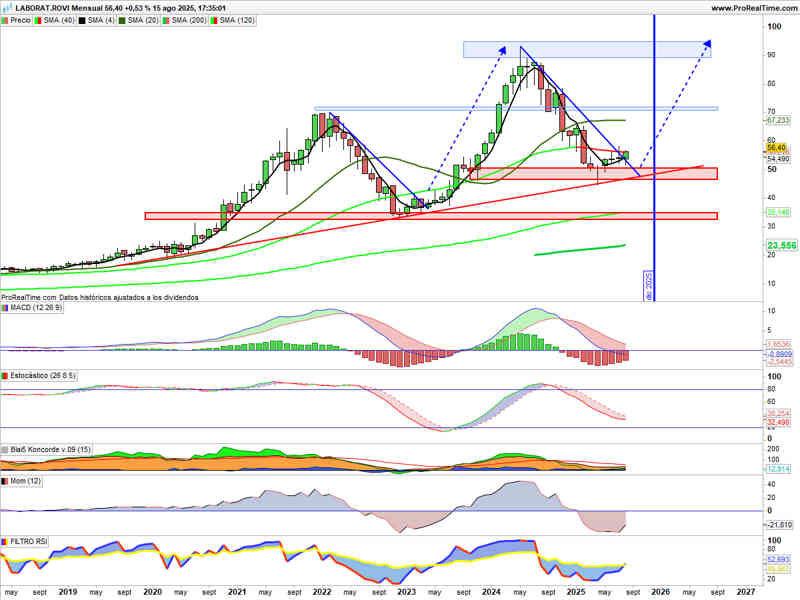Select the 67,233 moving average value label

pos(778,120)
